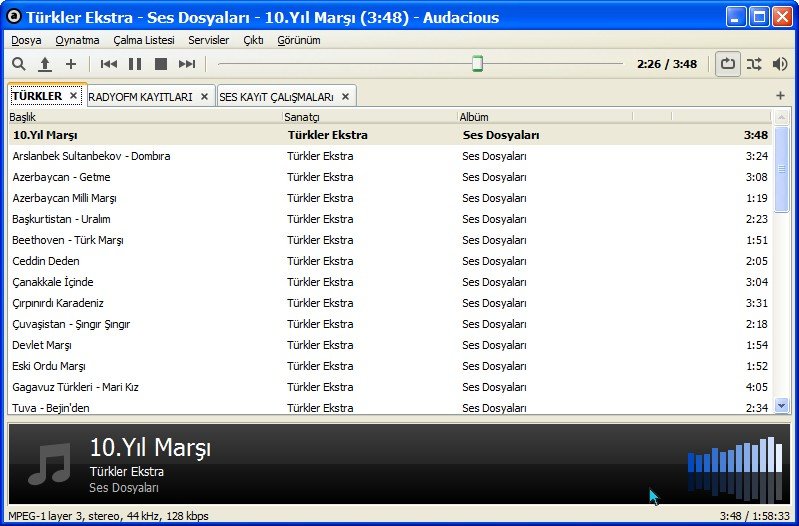Screen dimensions: 799x526
Task: Select the TÜRKLER playlist tab
Action: pyautogui.click(x=37, y=96)
